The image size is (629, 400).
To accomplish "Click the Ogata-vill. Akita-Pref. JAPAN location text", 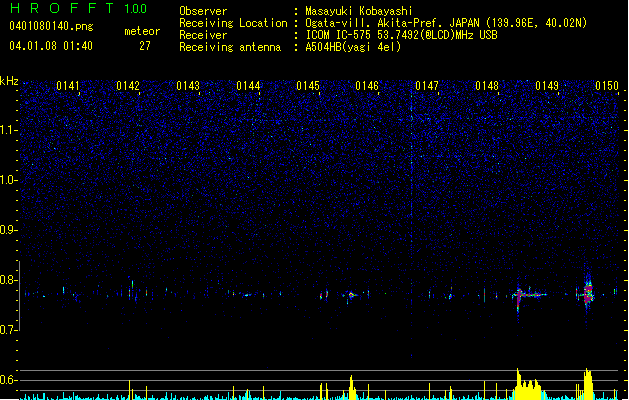I will pos(446,23).
